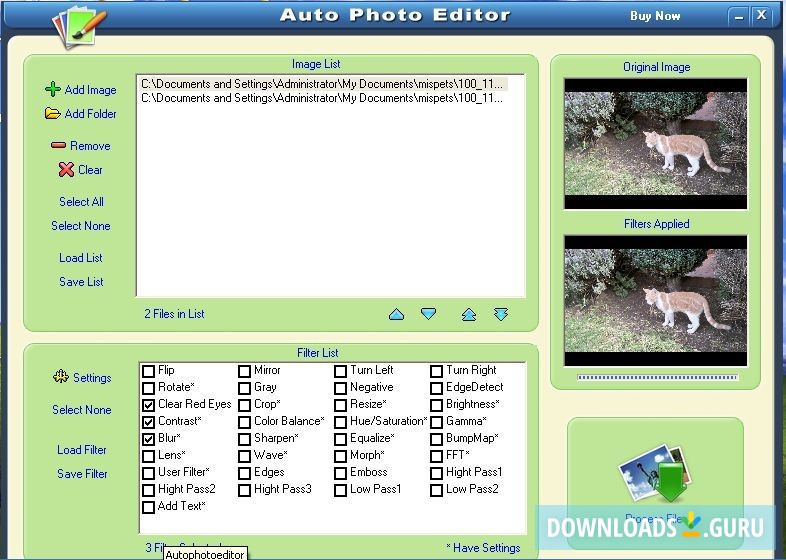Viewport: 786px width, 560px height.
Task: Click the red minus Remove icon
Action: point(58,145)
